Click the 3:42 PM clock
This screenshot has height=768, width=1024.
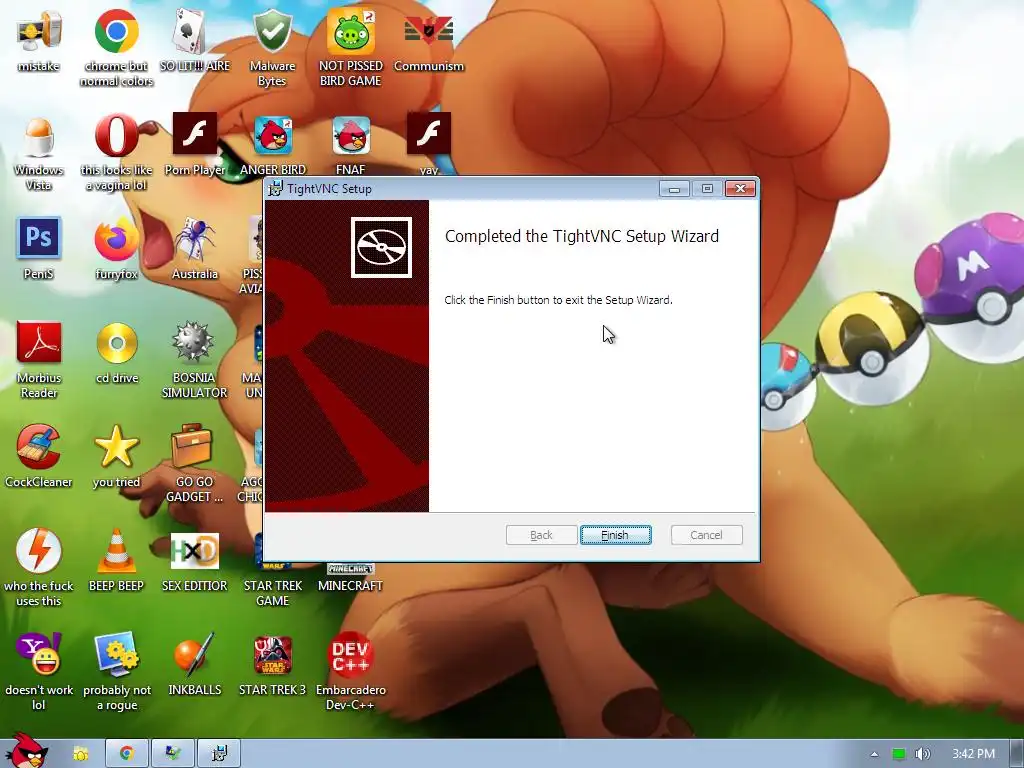tap(973, 754)
